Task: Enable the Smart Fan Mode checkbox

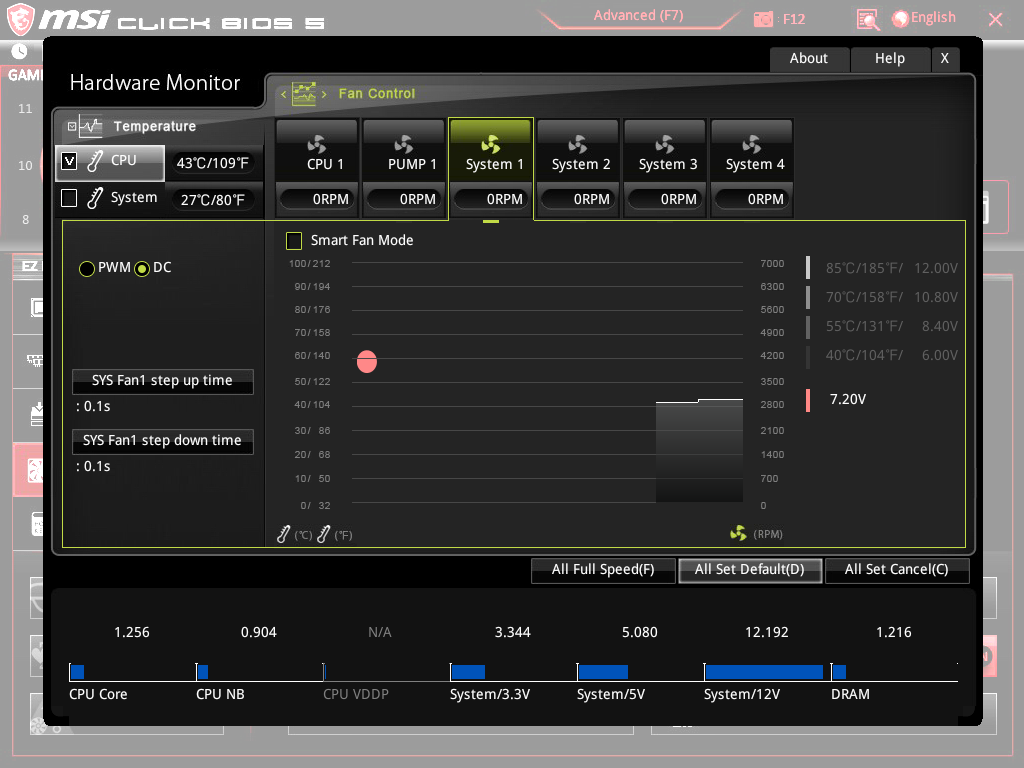Action: tap(294, 241)
